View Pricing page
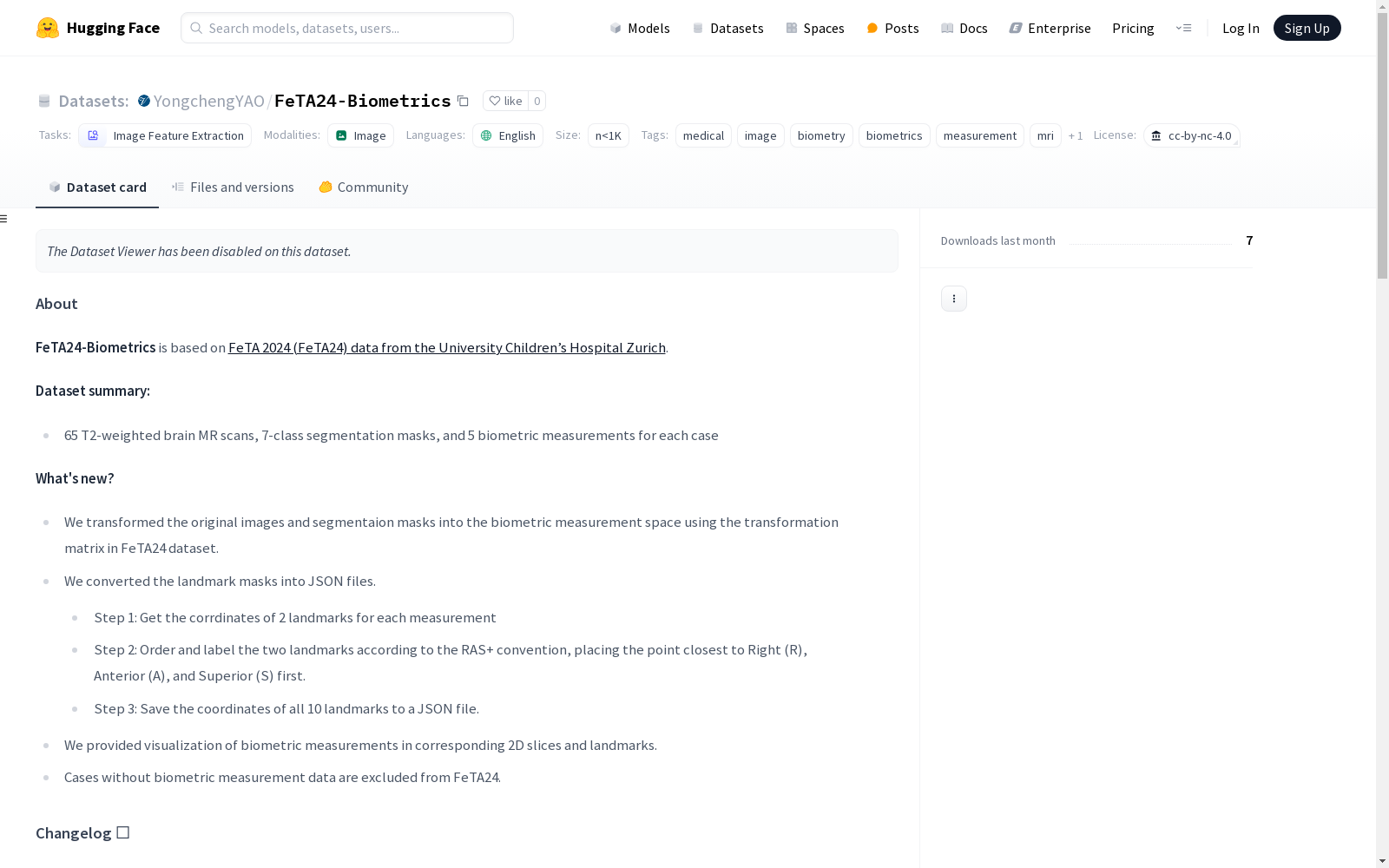This screenshot has width=1389, height=868. (x=1133, y=28)
